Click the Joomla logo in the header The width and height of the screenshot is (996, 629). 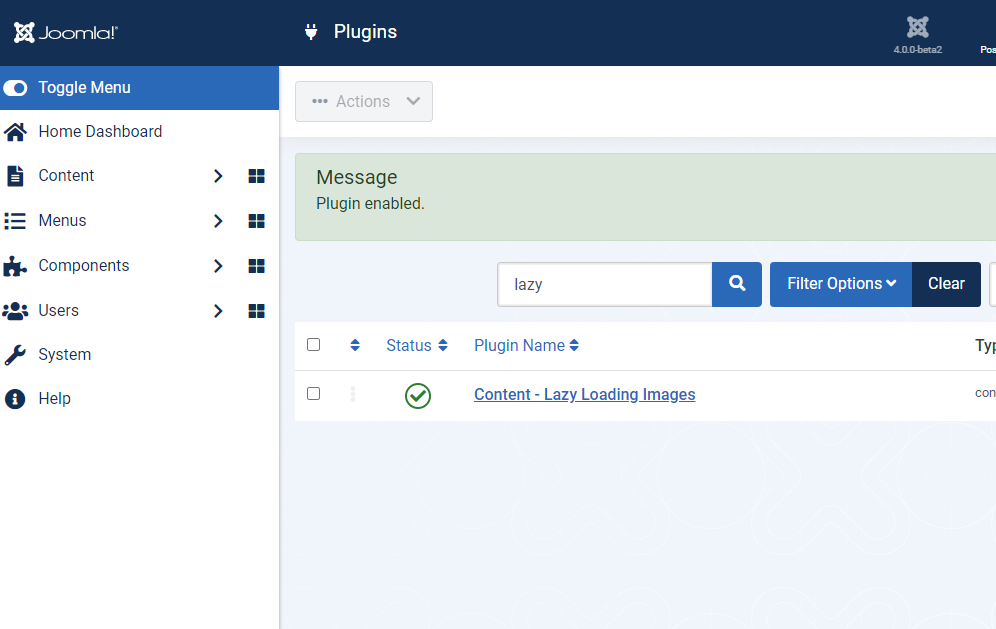tap(65, 32)
